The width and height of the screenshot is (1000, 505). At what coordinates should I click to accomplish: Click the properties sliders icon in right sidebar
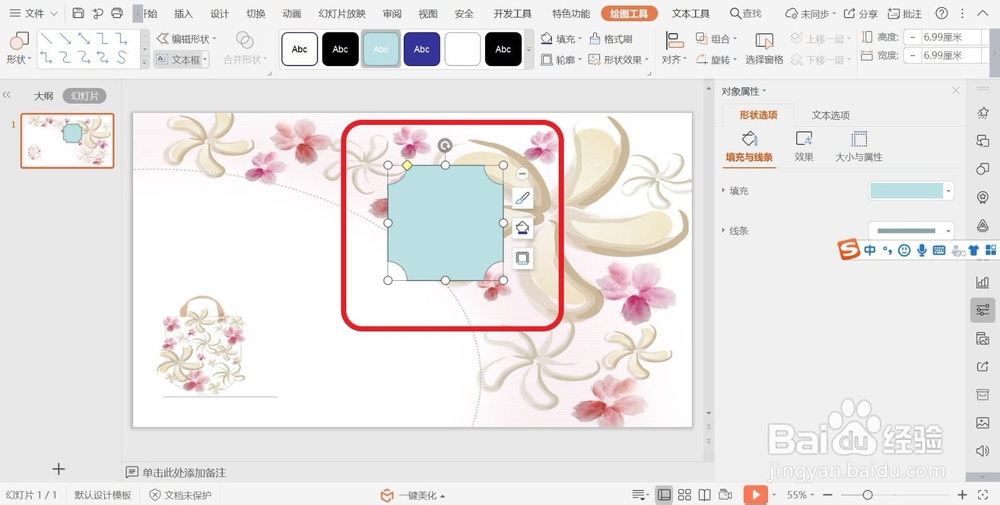pyautogui.click(x=983, y=311)
